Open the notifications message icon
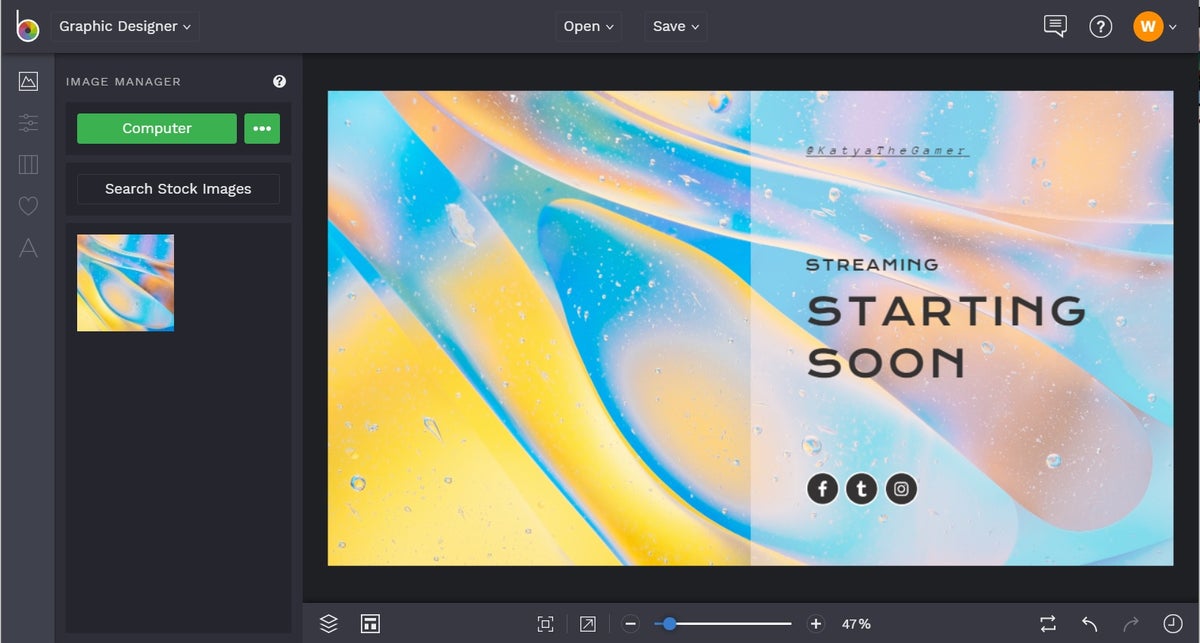The width and height of the screenshot is (1200, 643). pos(1054,26)
